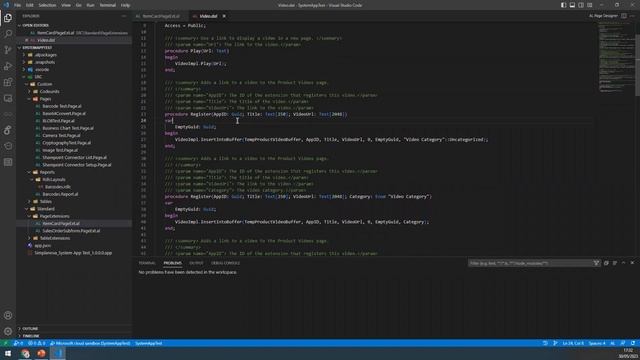Click the remote window indicator in the status bar
Viewport: 640px width, 360px height.
pyautogui.click(x=5, y=343)
